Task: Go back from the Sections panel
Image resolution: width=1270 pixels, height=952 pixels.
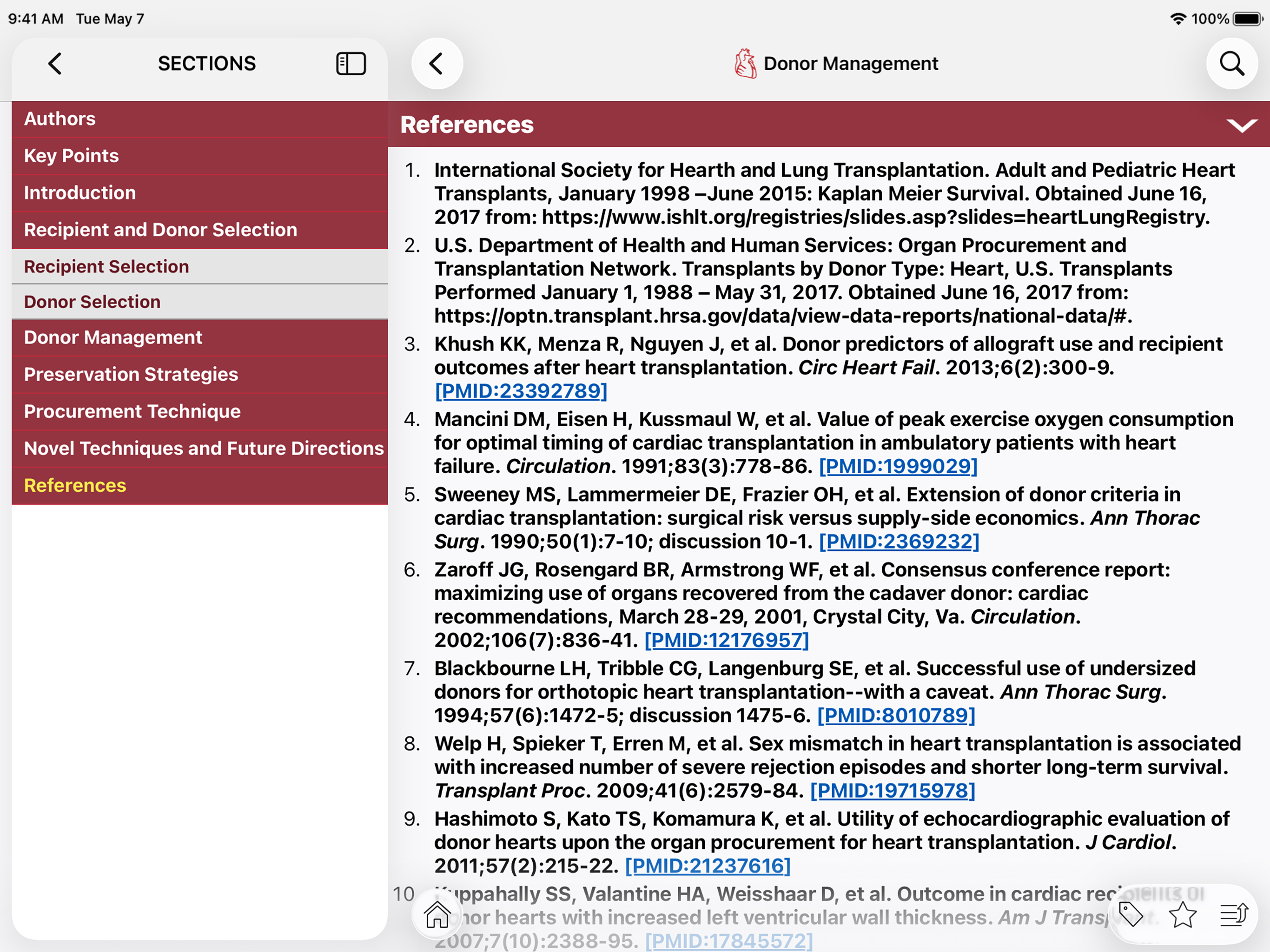Action: point(55,64)
